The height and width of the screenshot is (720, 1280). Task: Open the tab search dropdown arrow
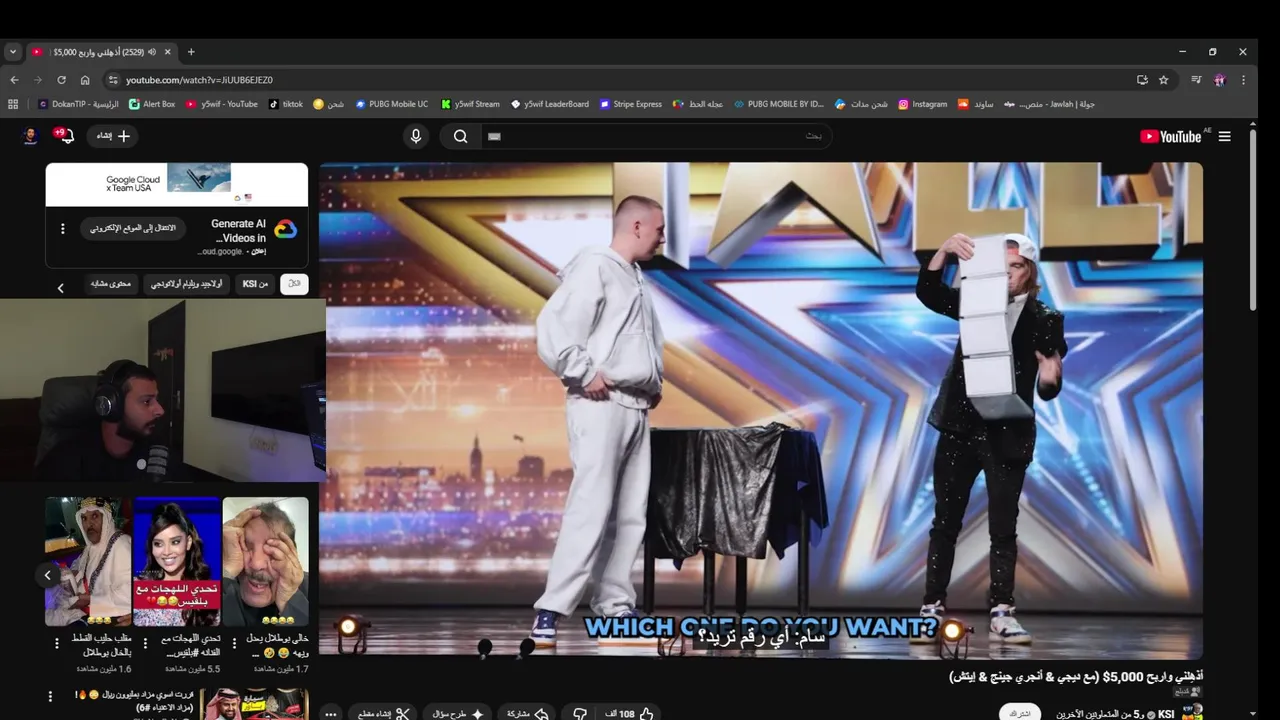(x=12, y=52)
